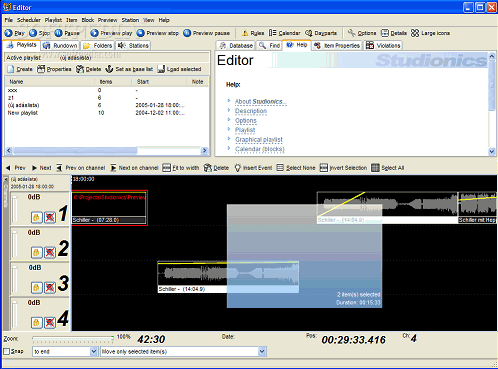The height and width of the screenshot is (369, 498).
Task: Open the Calendar tool
Action: coord(284,33)
